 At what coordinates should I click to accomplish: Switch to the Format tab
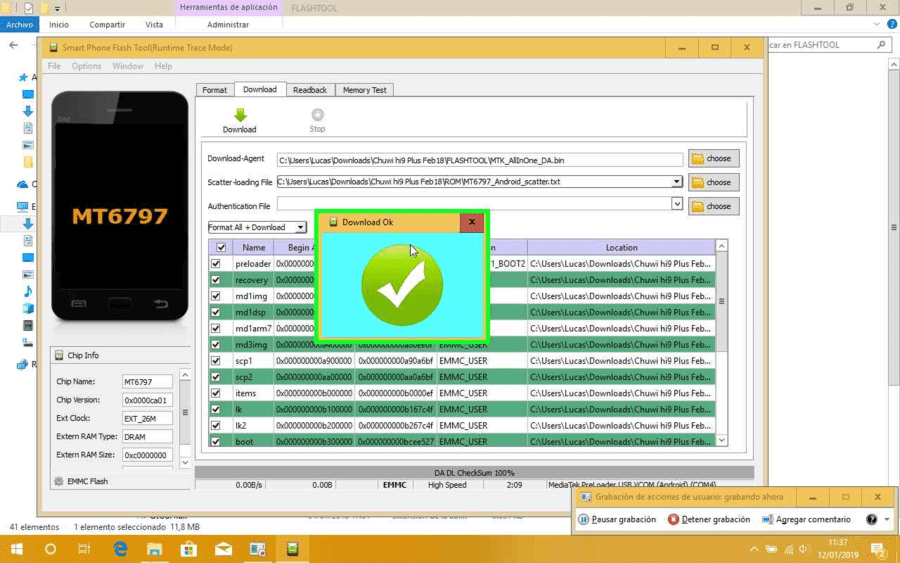pos(215,90)
